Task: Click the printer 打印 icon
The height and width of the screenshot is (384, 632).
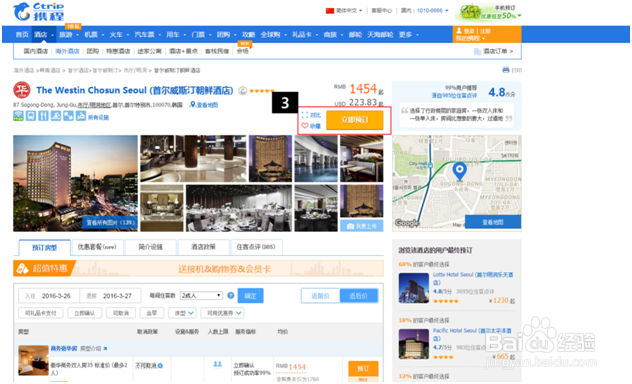Action: click(506, 70)
